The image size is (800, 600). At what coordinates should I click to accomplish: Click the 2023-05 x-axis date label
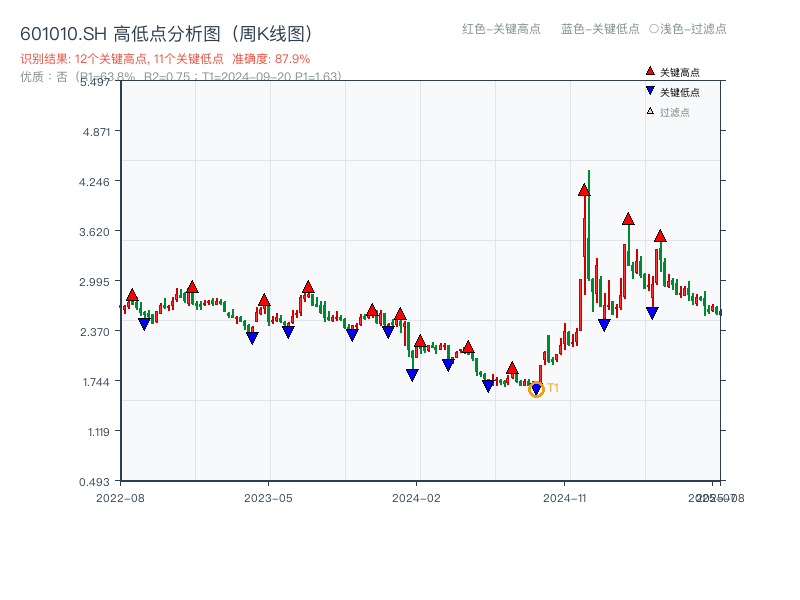[268, 498]
